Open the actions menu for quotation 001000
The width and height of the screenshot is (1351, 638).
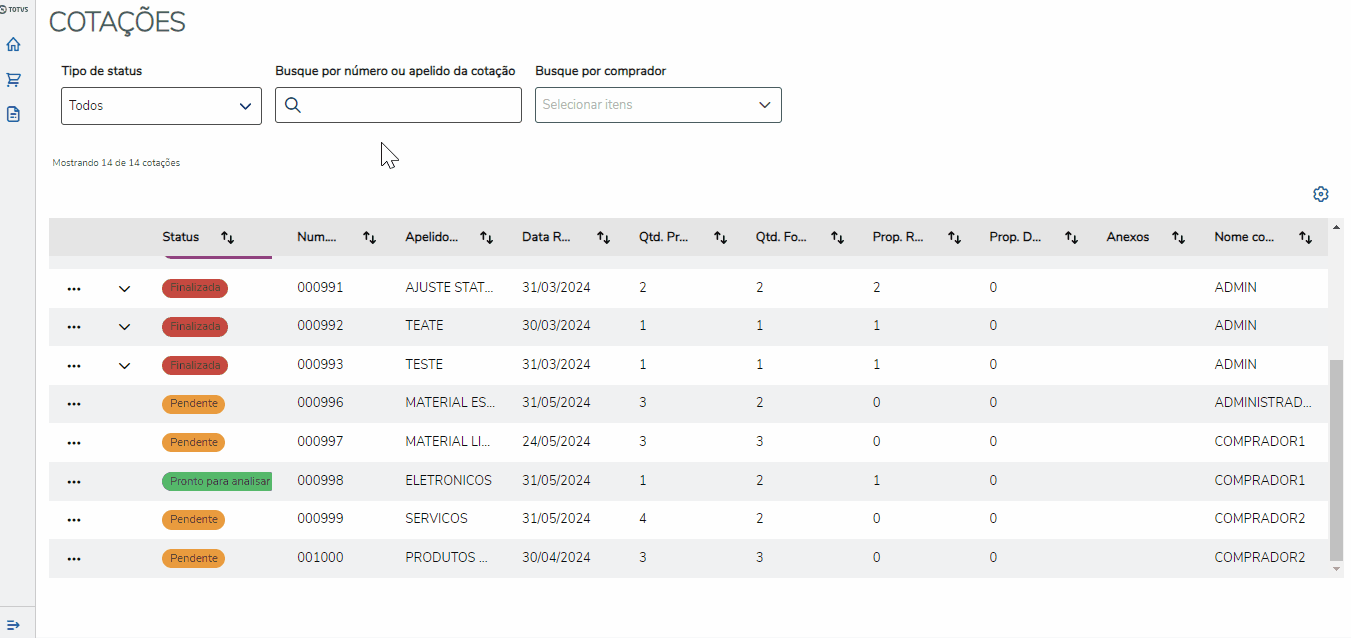[x=73, y=558]
